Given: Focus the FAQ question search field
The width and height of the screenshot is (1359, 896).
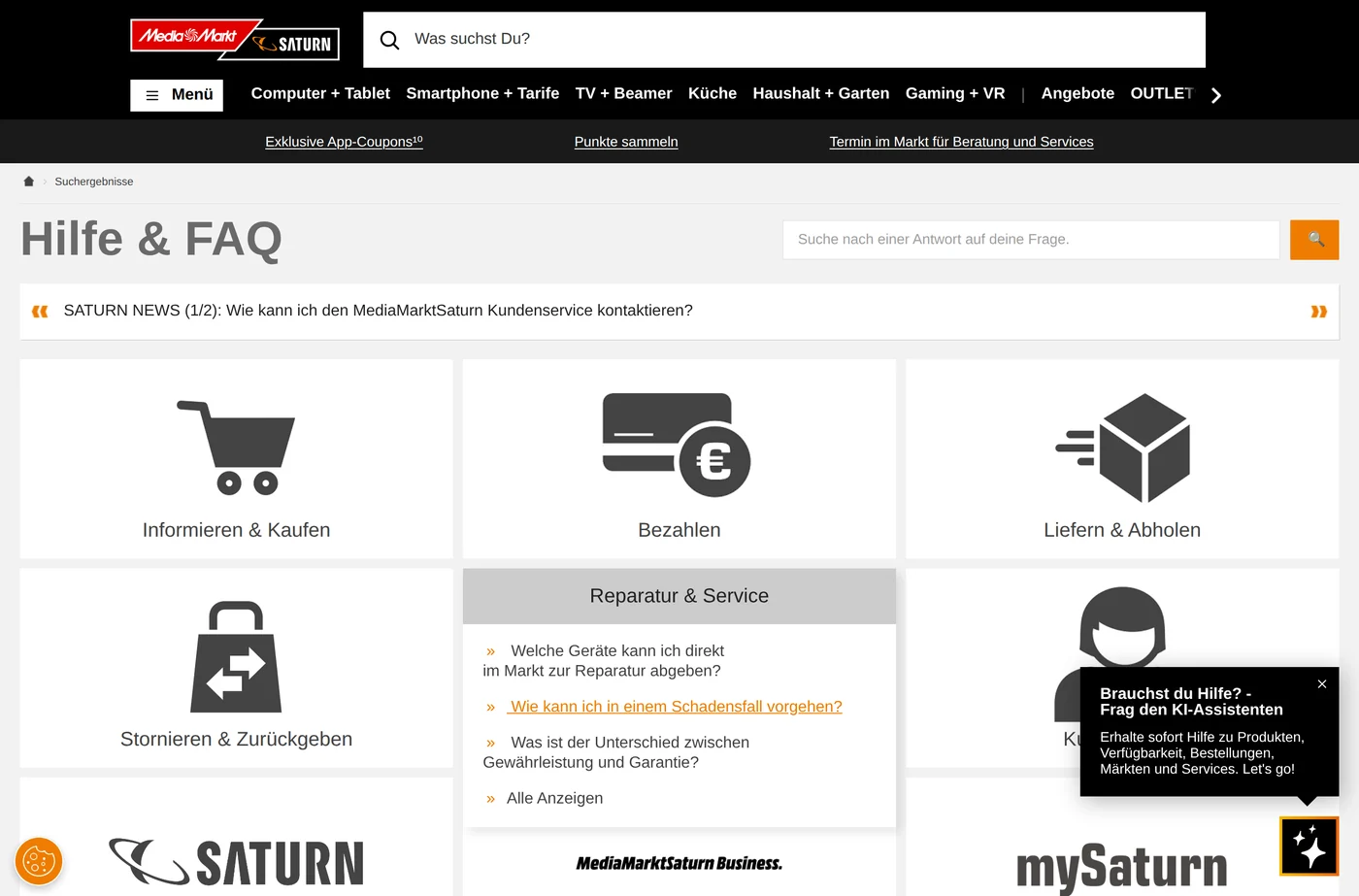Looking at the screenshot, I should pyautogui.click(x=1031, y=240).
